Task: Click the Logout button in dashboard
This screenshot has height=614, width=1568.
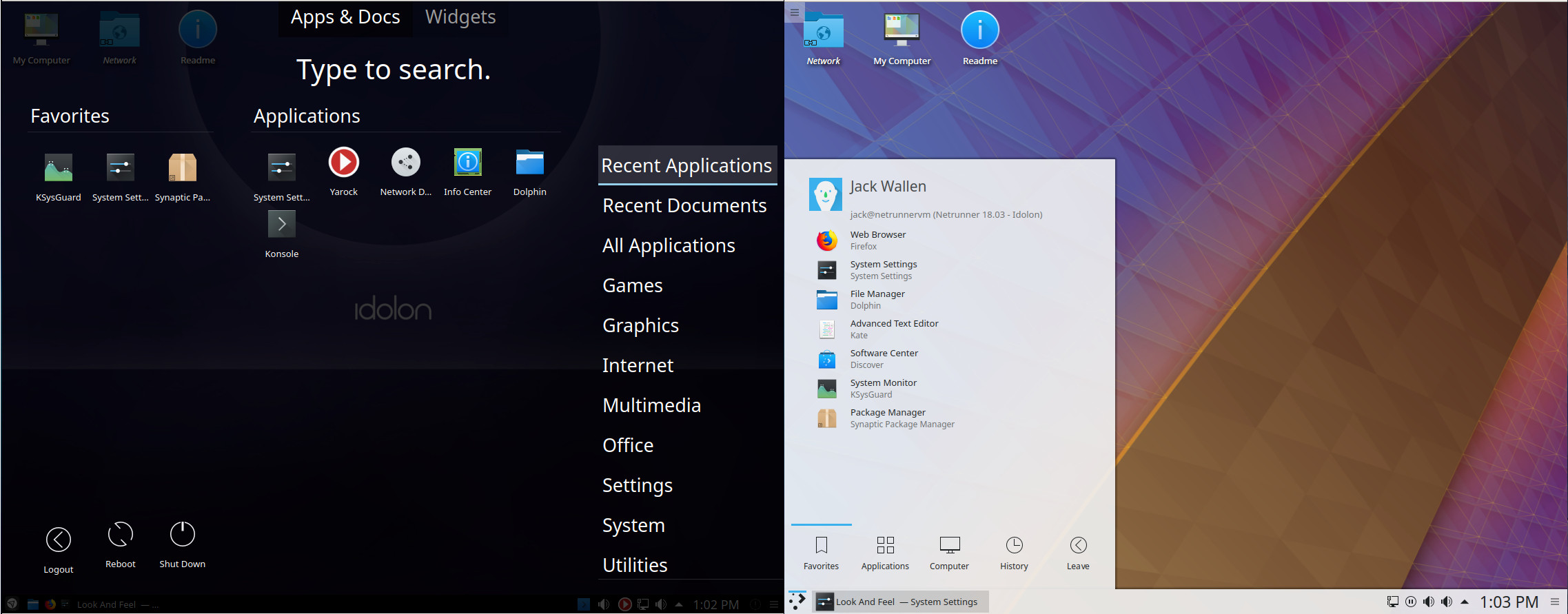Action: coord(59,549)
